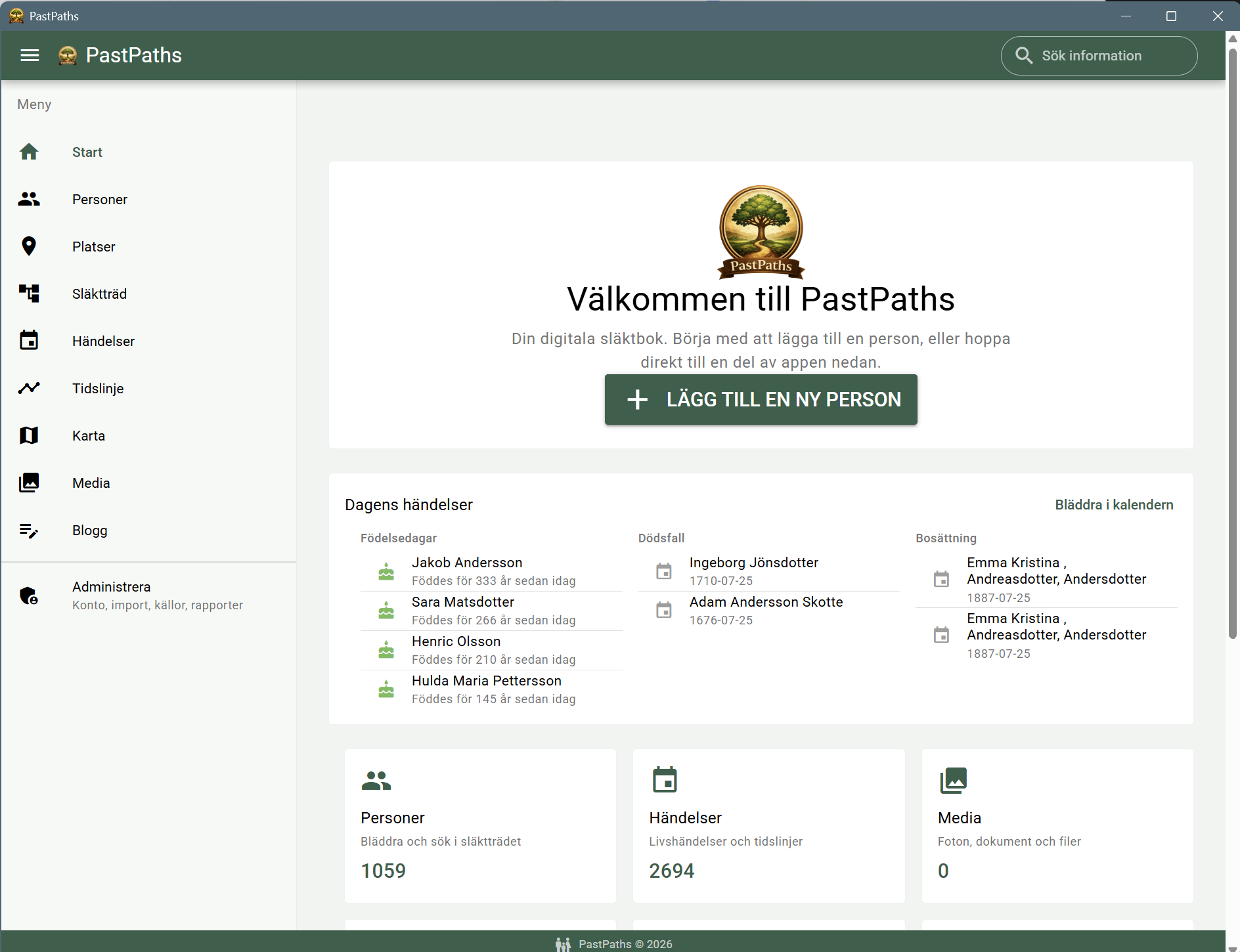The height and width of the screenshot is (952, 1240).
Task: Open Blogg in the side menu
Action: [148, 530]
